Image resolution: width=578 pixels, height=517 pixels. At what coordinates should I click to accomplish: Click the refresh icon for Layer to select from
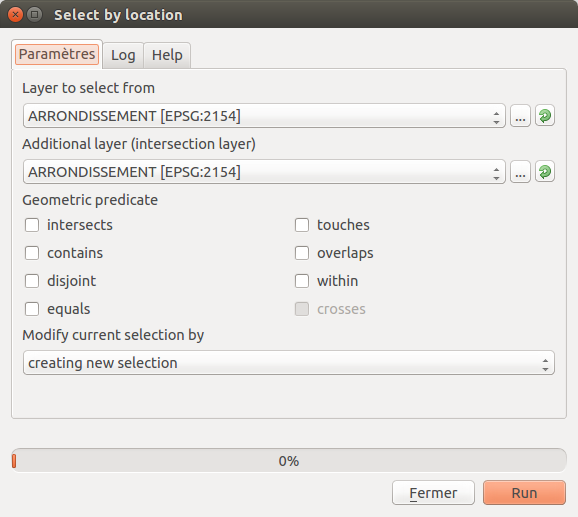tap(545, 116)
